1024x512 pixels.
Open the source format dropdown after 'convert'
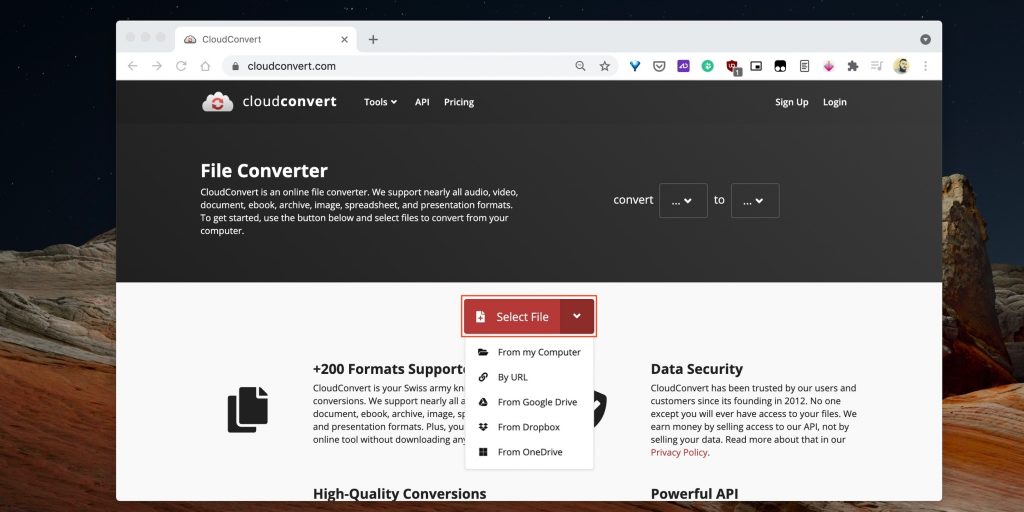[x=683, y=200]
